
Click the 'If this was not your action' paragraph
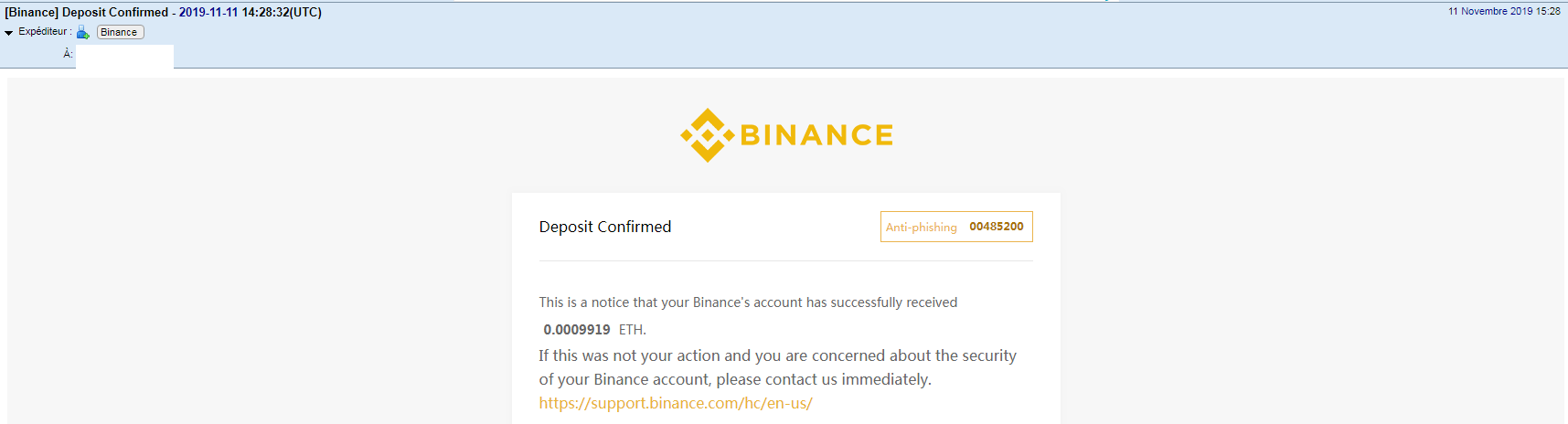pos(777,367)
